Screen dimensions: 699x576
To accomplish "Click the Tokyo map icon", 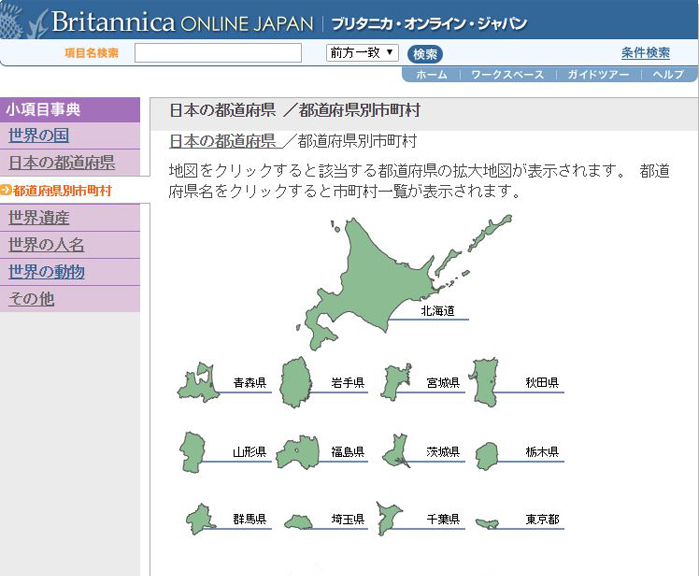I will [487, 523].
